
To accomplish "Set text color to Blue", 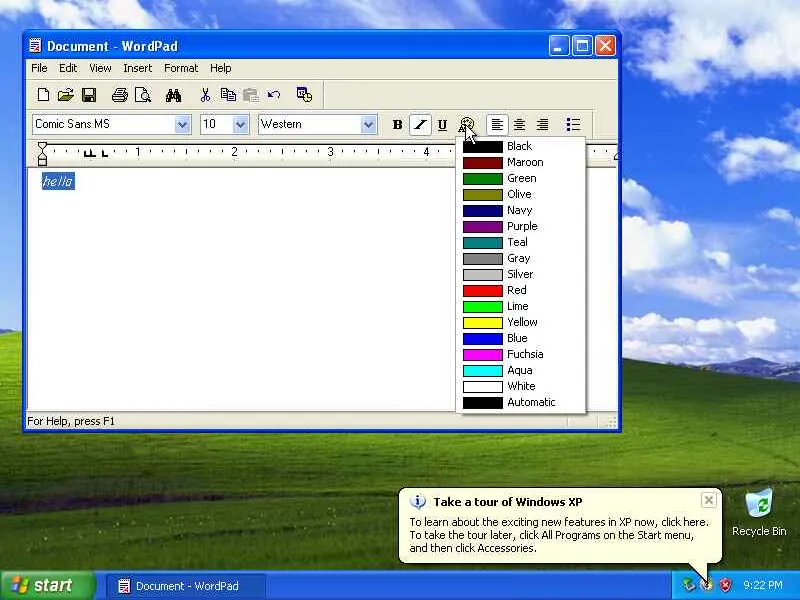I will point(520,338).
